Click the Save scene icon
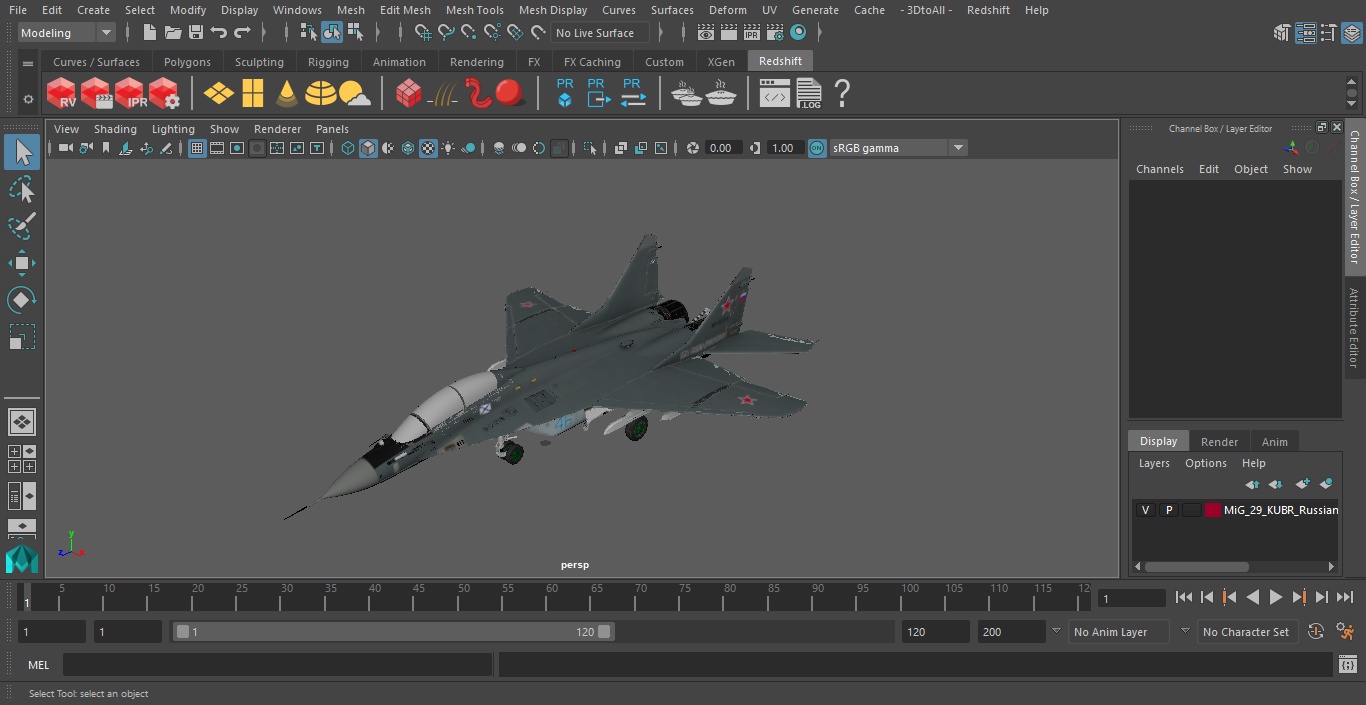 point(196,33)
